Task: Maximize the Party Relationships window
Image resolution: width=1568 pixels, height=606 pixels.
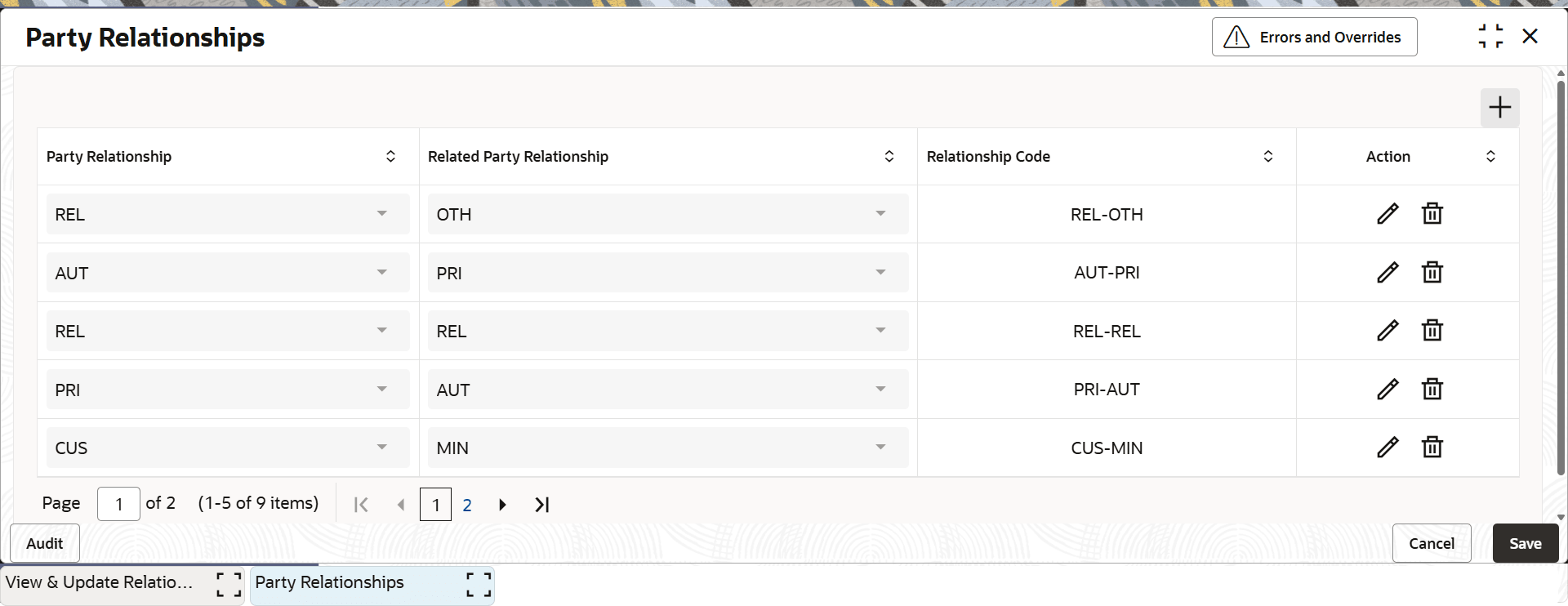Action: pyautogui.click(x=1491, y=36)
